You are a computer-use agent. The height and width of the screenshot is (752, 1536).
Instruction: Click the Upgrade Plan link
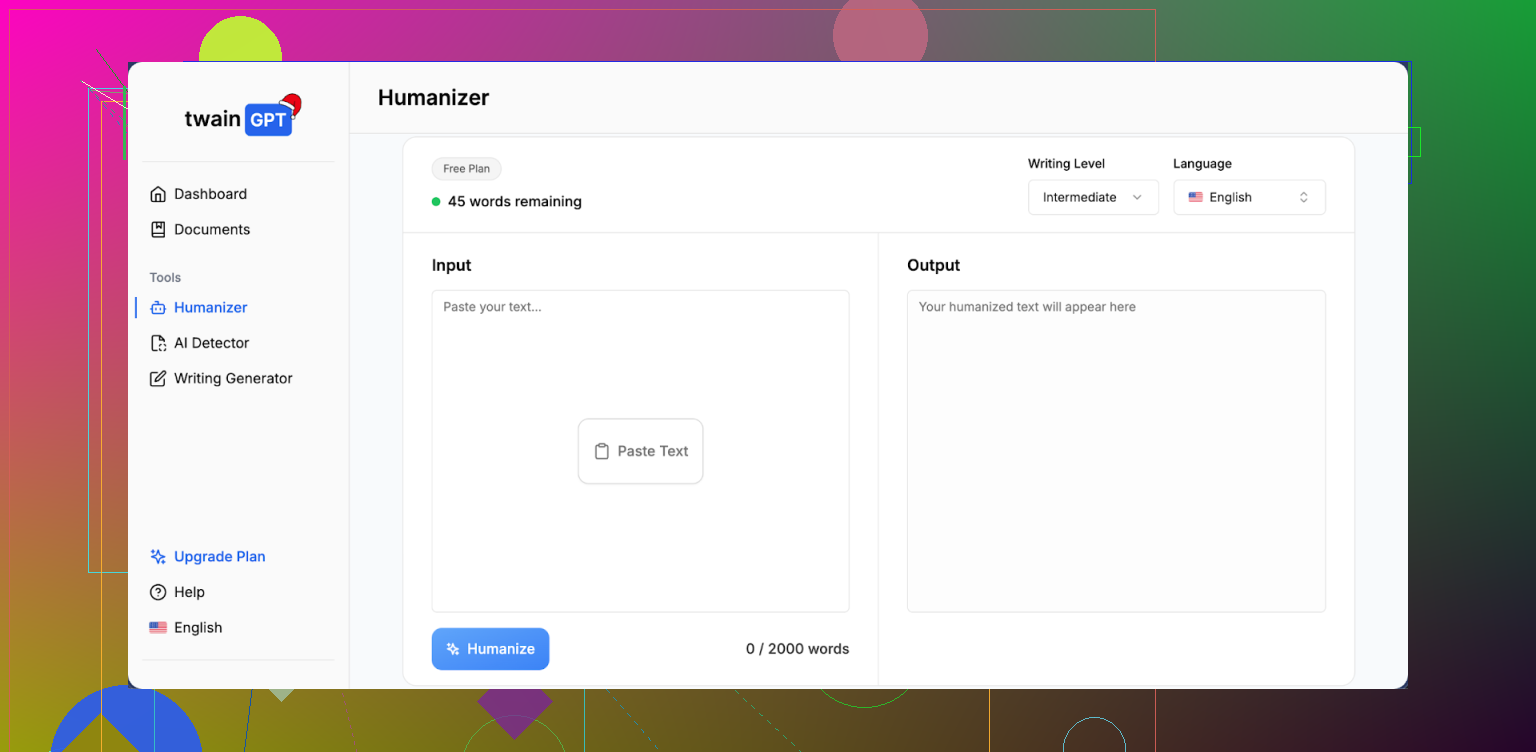[219, 557]
